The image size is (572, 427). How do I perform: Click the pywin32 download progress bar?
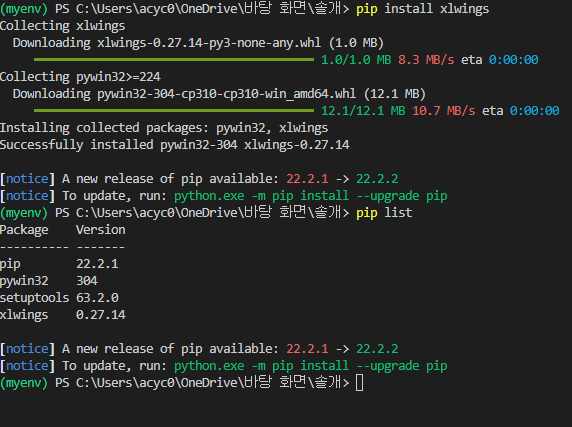(174, 110)
